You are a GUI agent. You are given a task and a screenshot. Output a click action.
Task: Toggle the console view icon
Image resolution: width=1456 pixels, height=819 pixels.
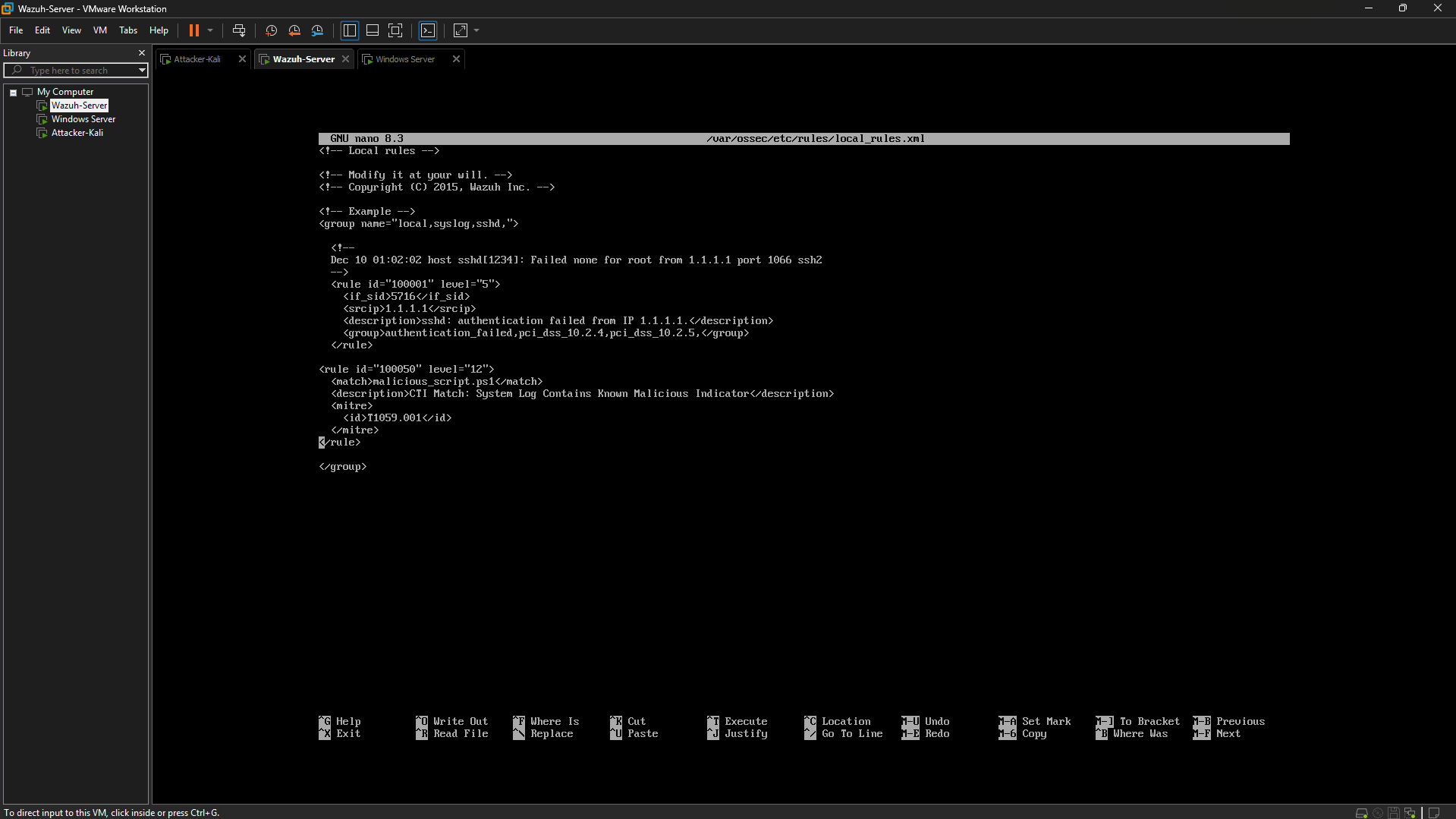pyautogui.click(x=428, y=30)
